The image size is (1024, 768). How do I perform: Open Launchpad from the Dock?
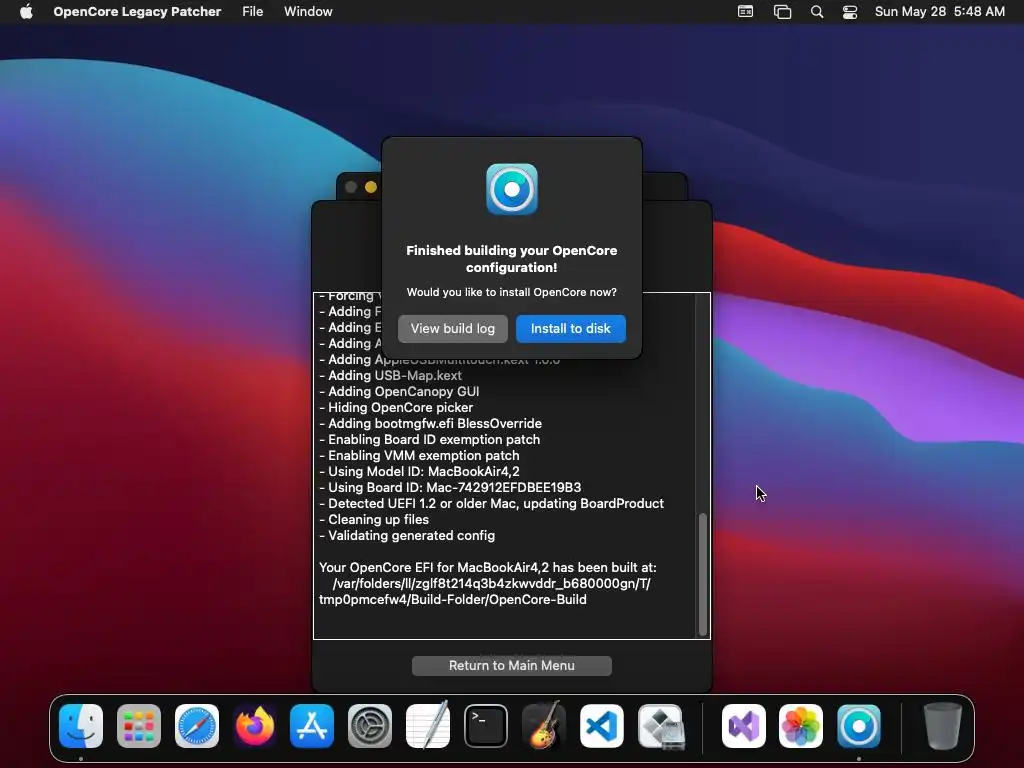pyautogui.click(x=138, y=726)
